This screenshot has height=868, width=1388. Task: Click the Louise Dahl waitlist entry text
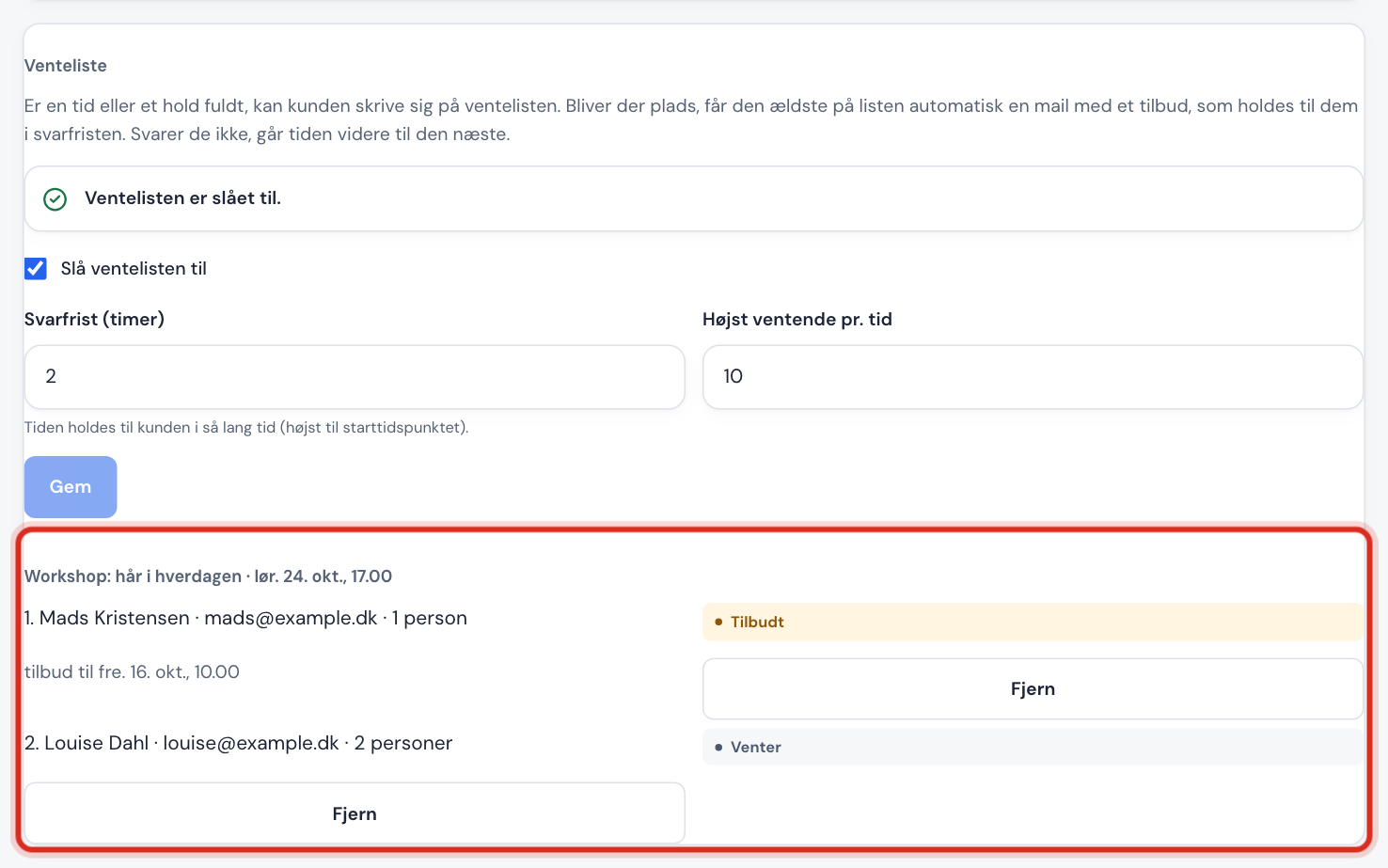pyautogui.click(x=239, y=744)
